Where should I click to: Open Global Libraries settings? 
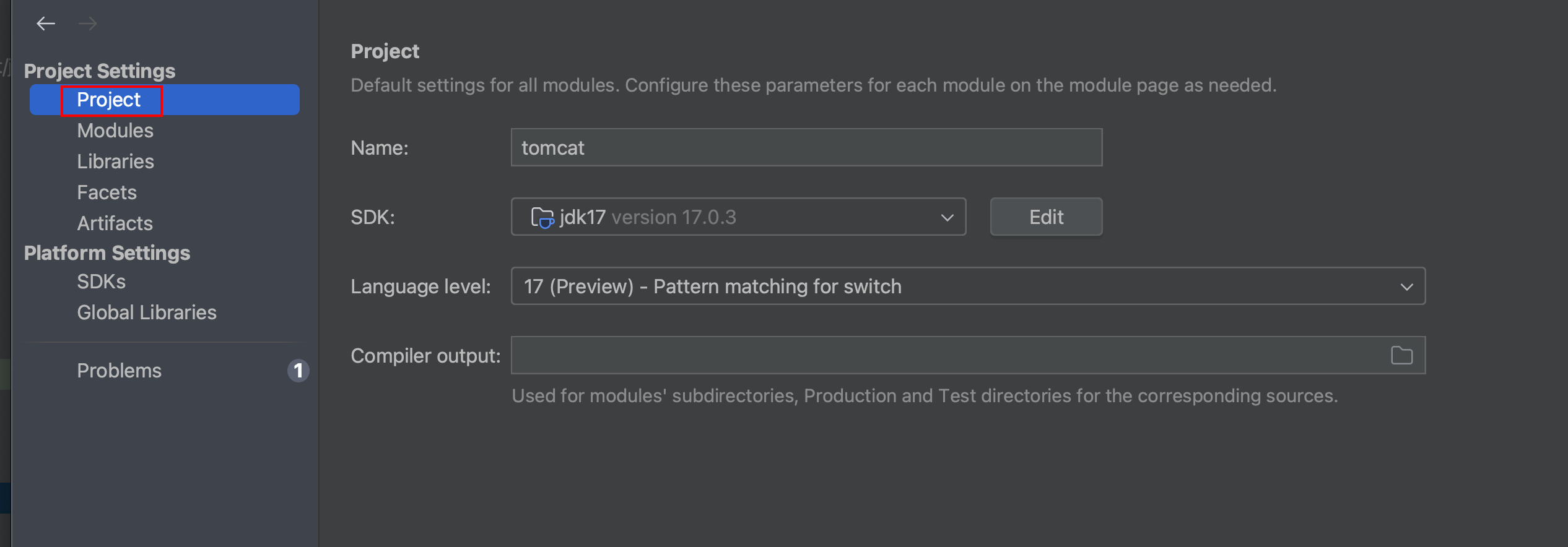click(x=147, y=313)
